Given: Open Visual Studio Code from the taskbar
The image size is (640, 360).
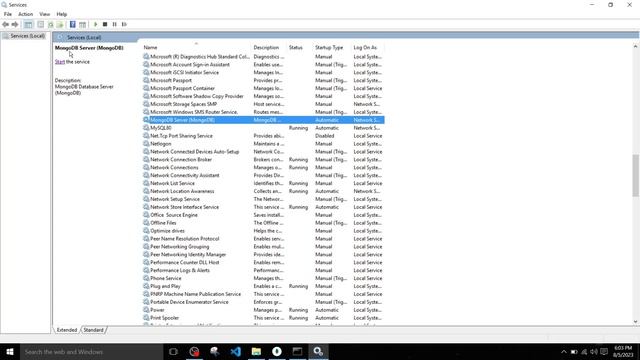Looking at the screenshot, I should [x=236, y=351].
